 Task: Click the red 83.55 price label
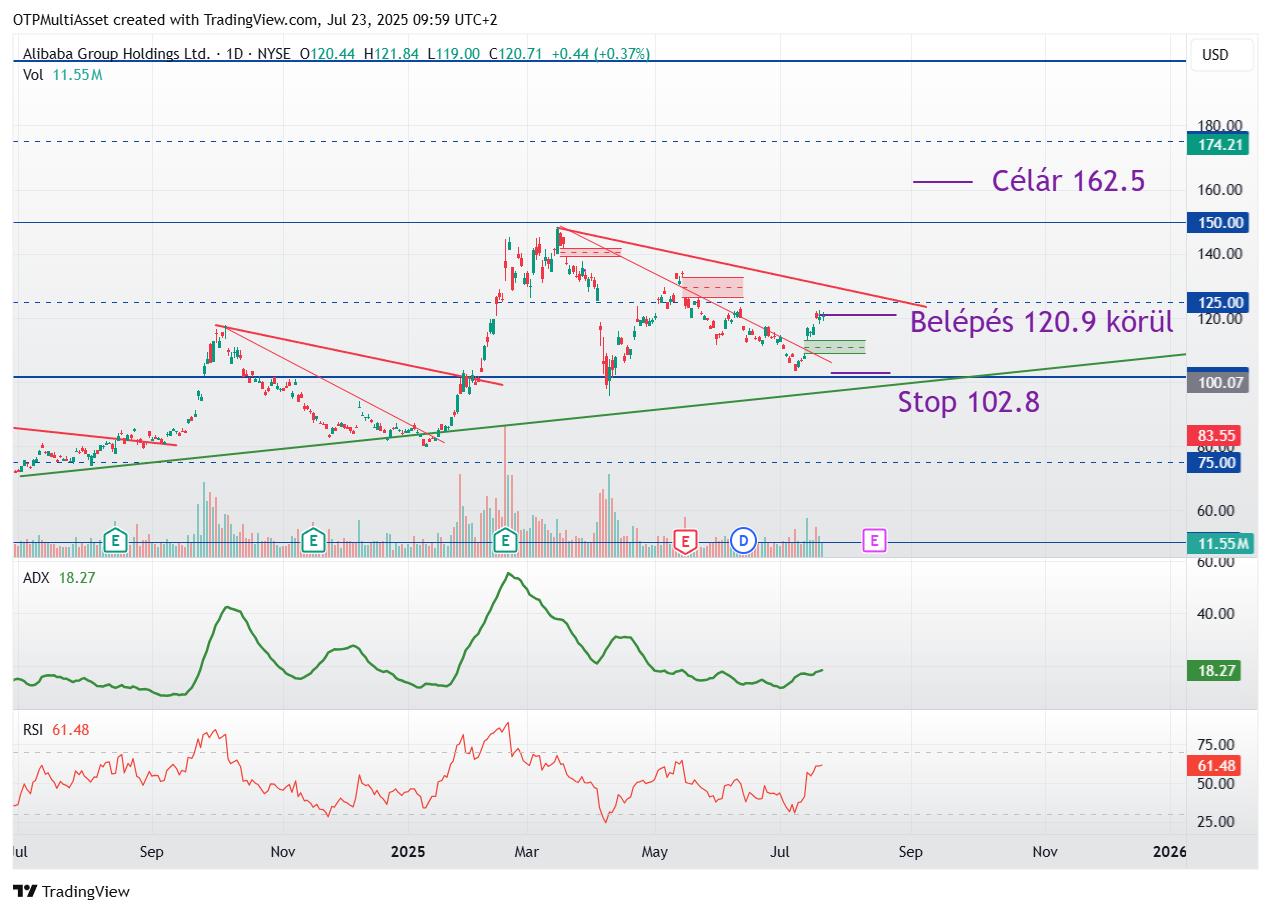[x=1213, y=436]
